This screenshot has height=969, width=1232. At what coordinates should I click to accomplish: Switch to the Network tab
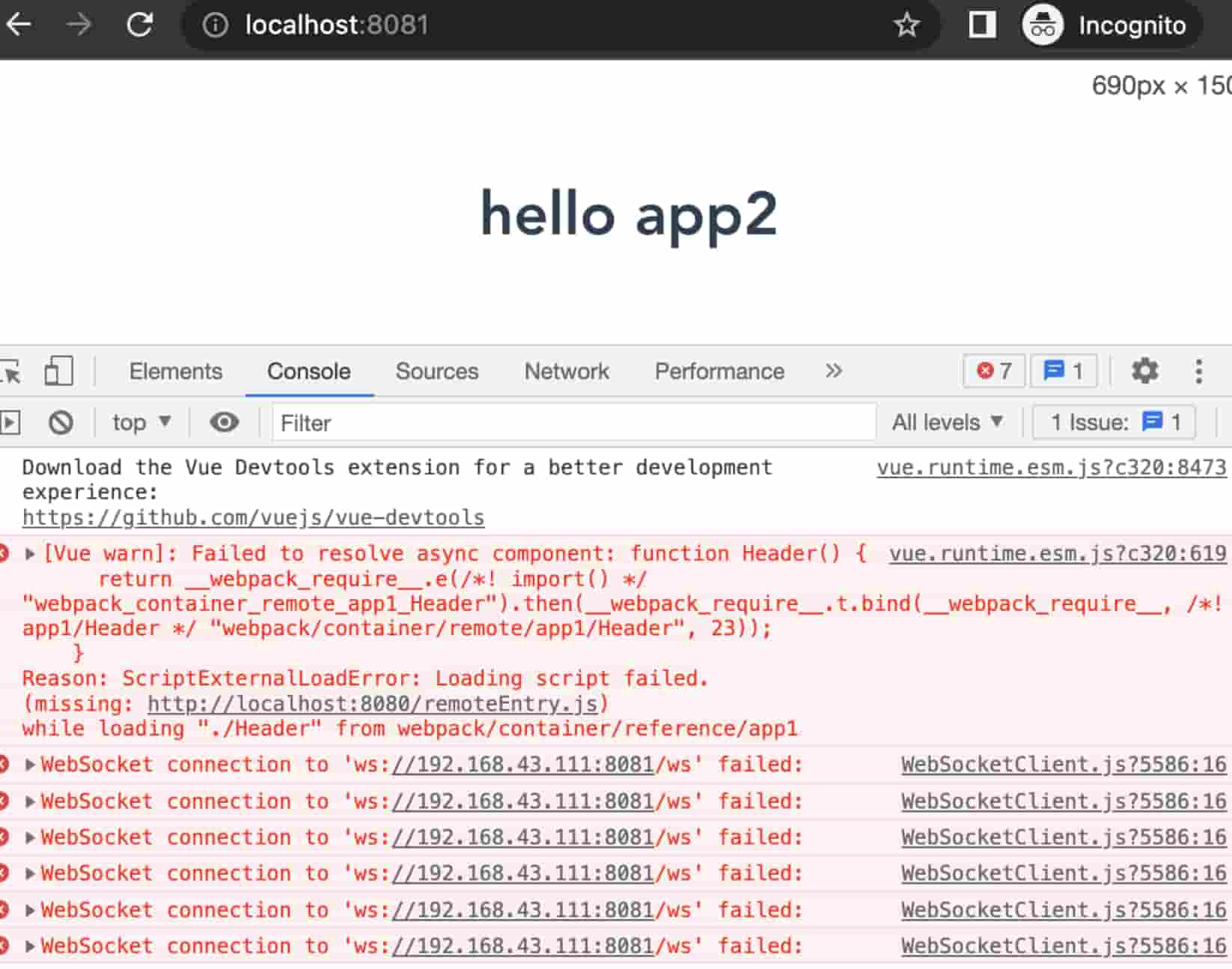pos(567,371)
